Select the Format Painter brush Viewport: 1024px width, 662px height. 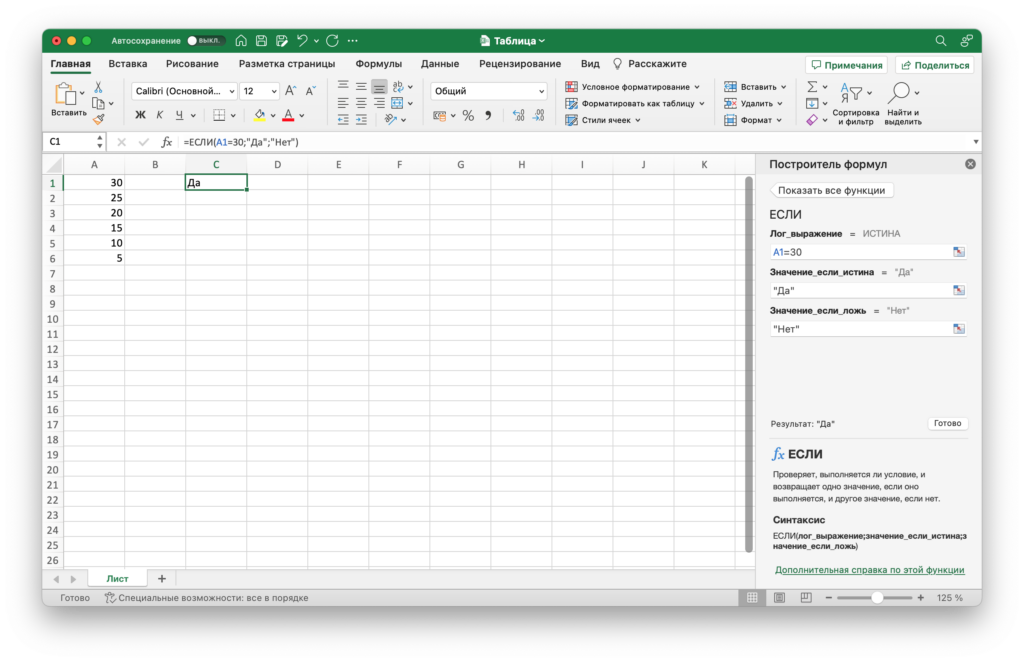click(x=98, y=119)
